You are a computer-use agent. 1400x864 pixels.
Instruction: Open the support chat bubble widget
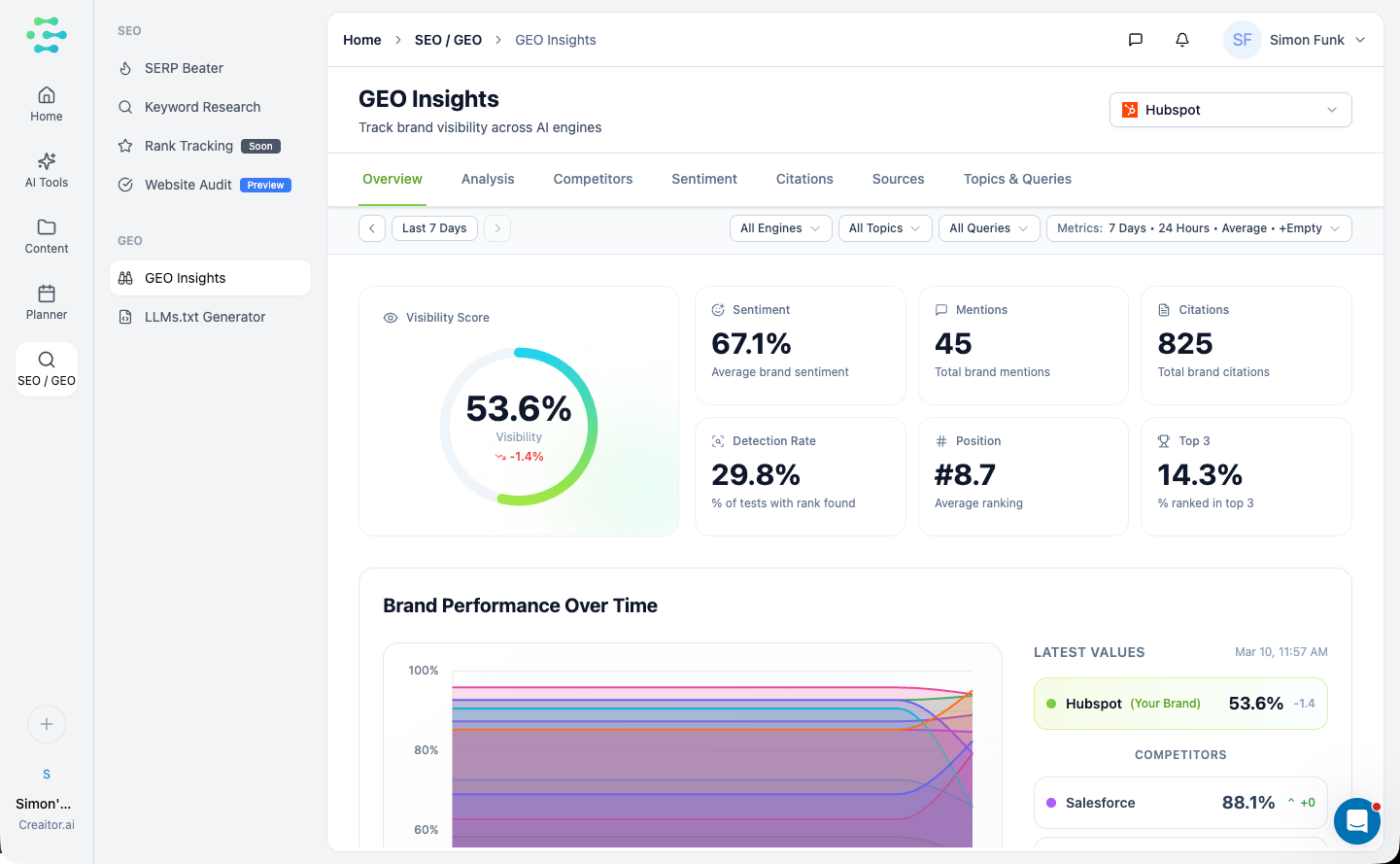coord(1357,821)
